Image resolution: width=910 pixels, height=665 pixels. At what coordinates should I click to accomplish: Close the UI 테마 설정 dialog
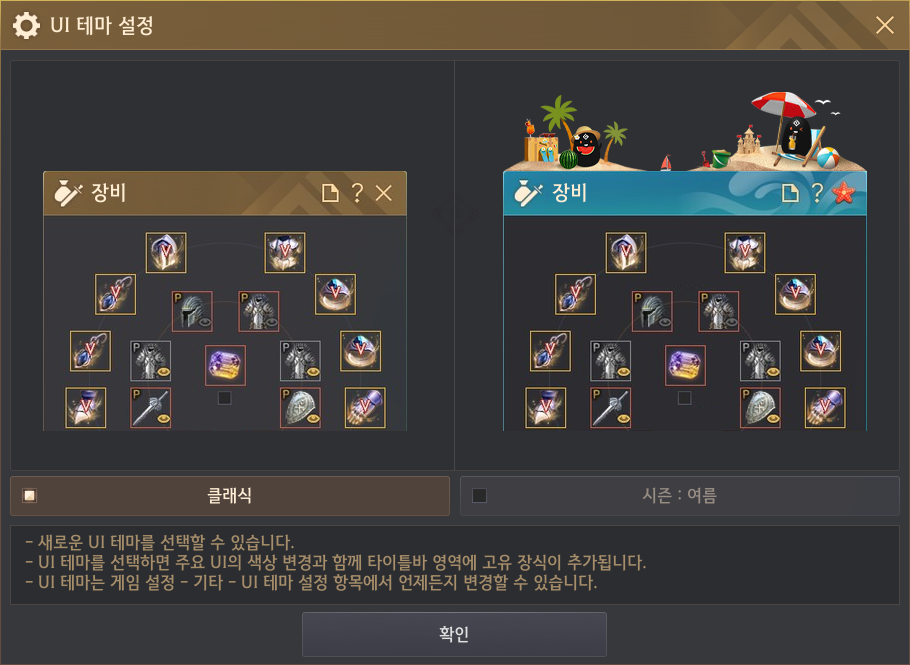tap(884, 25)
